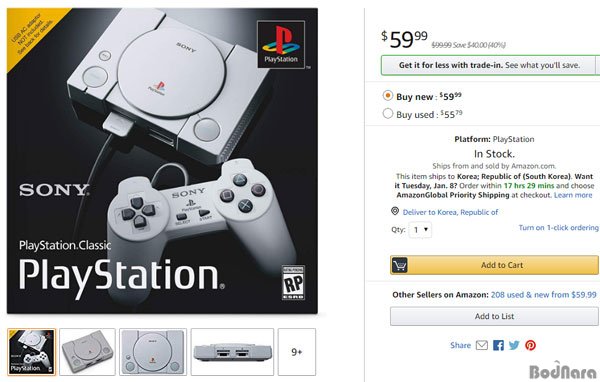Open the Qty quantity dropdown
The width and height of the screenshot is (600, 382).
click(x=420, y=230)
